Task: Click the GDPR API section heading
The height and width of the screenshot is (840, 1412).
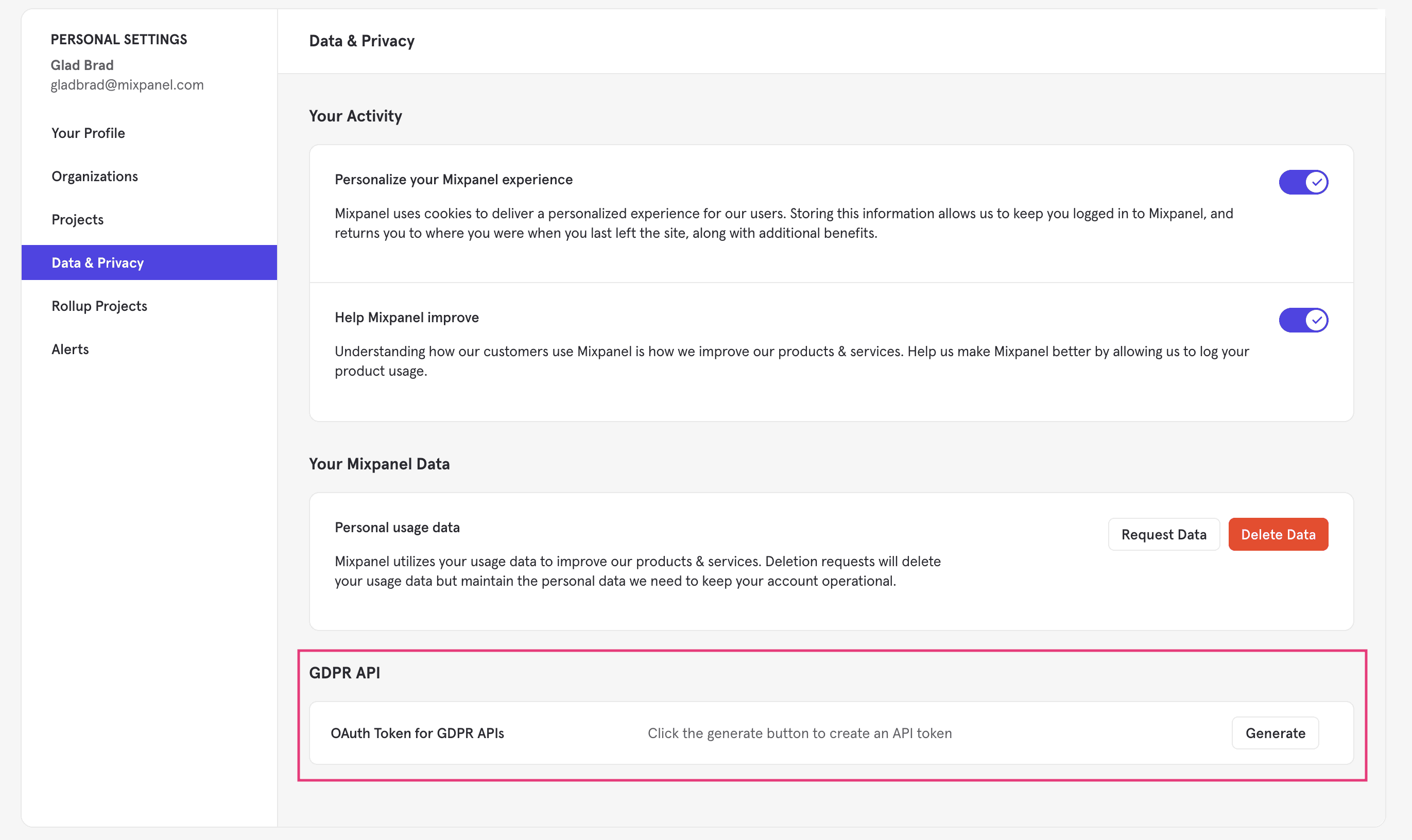Action: [344, 672]
